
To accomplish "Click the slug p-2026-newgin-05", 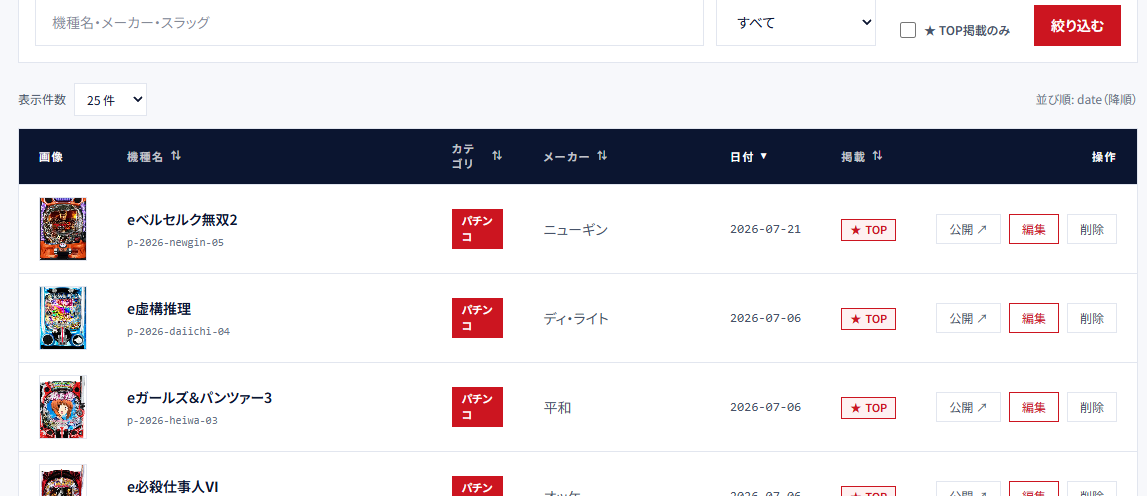I will (176, 242).
